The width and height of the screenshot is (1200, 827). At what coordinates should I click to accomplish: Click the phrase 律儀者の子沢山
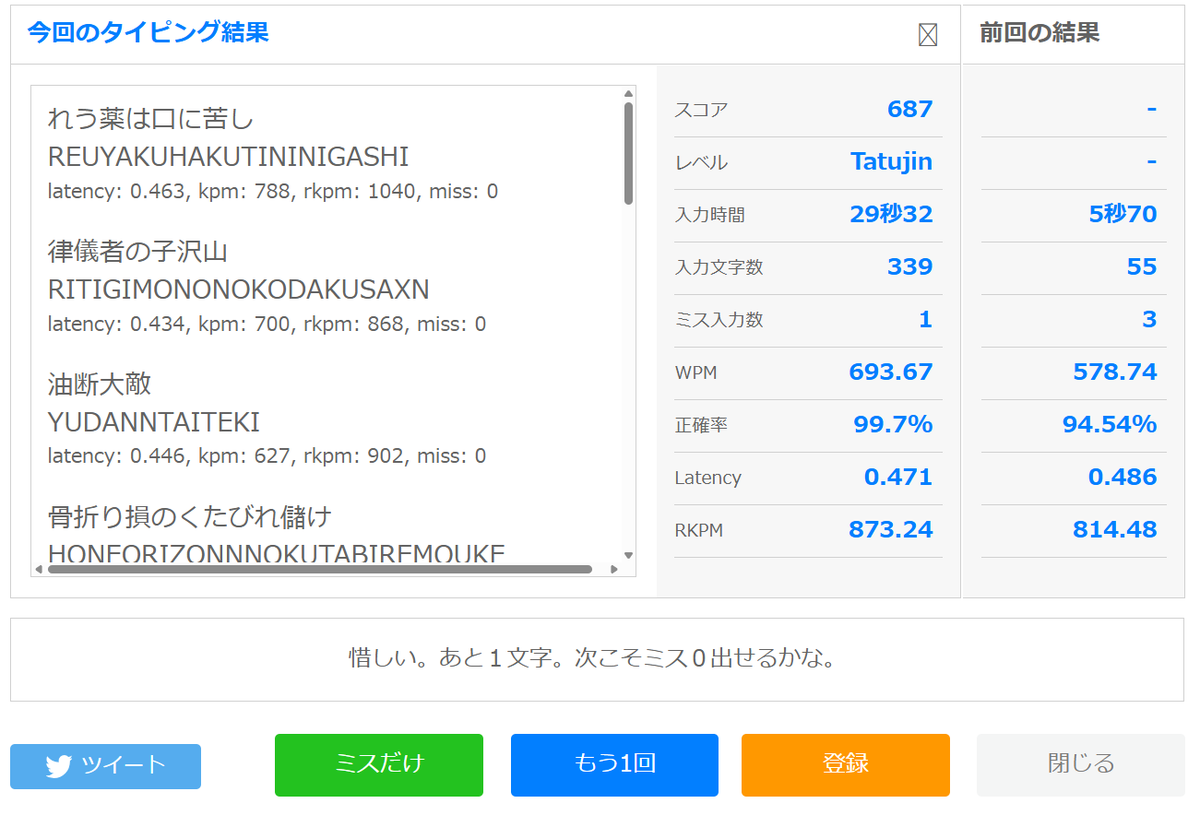pos(138,251)
